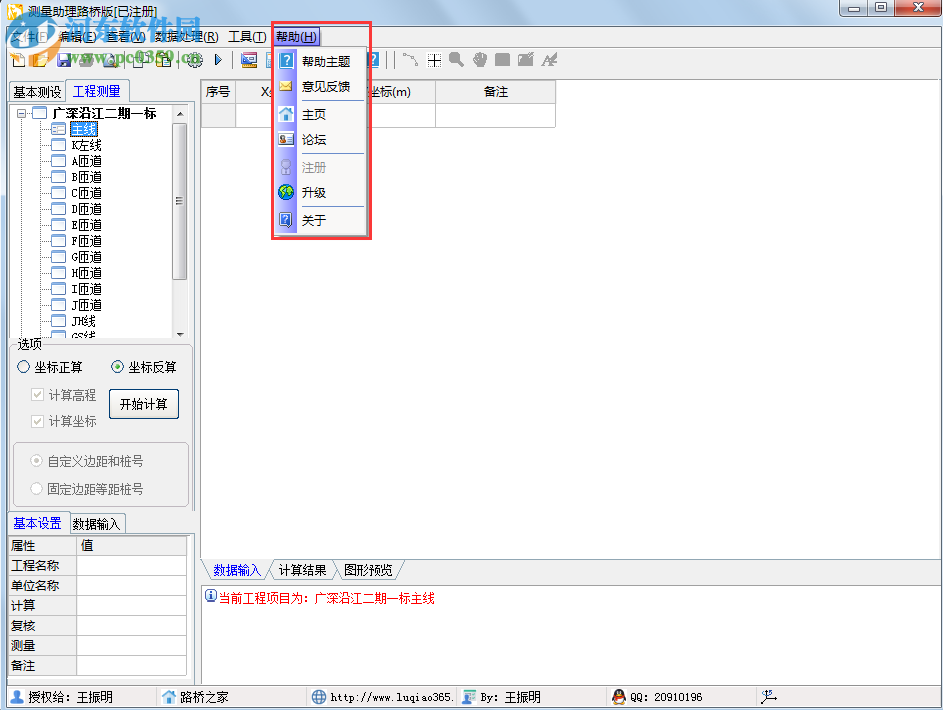
Task: Click the Paste clipboard toolbar icon
Action: (164, 60)
